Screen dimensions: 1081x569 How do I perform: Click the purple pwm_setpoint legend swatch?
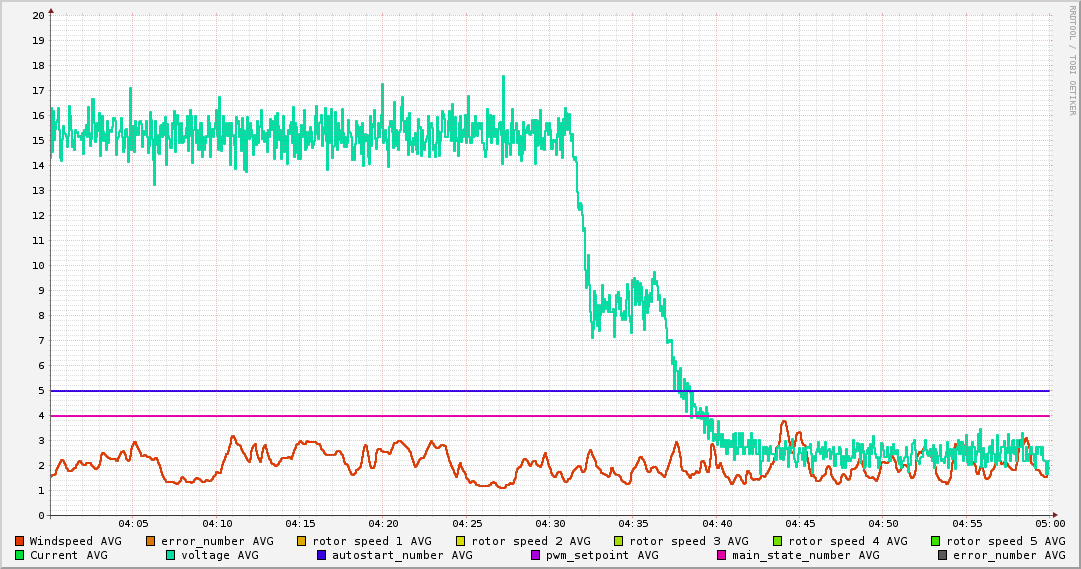click(x=535, y=555)
